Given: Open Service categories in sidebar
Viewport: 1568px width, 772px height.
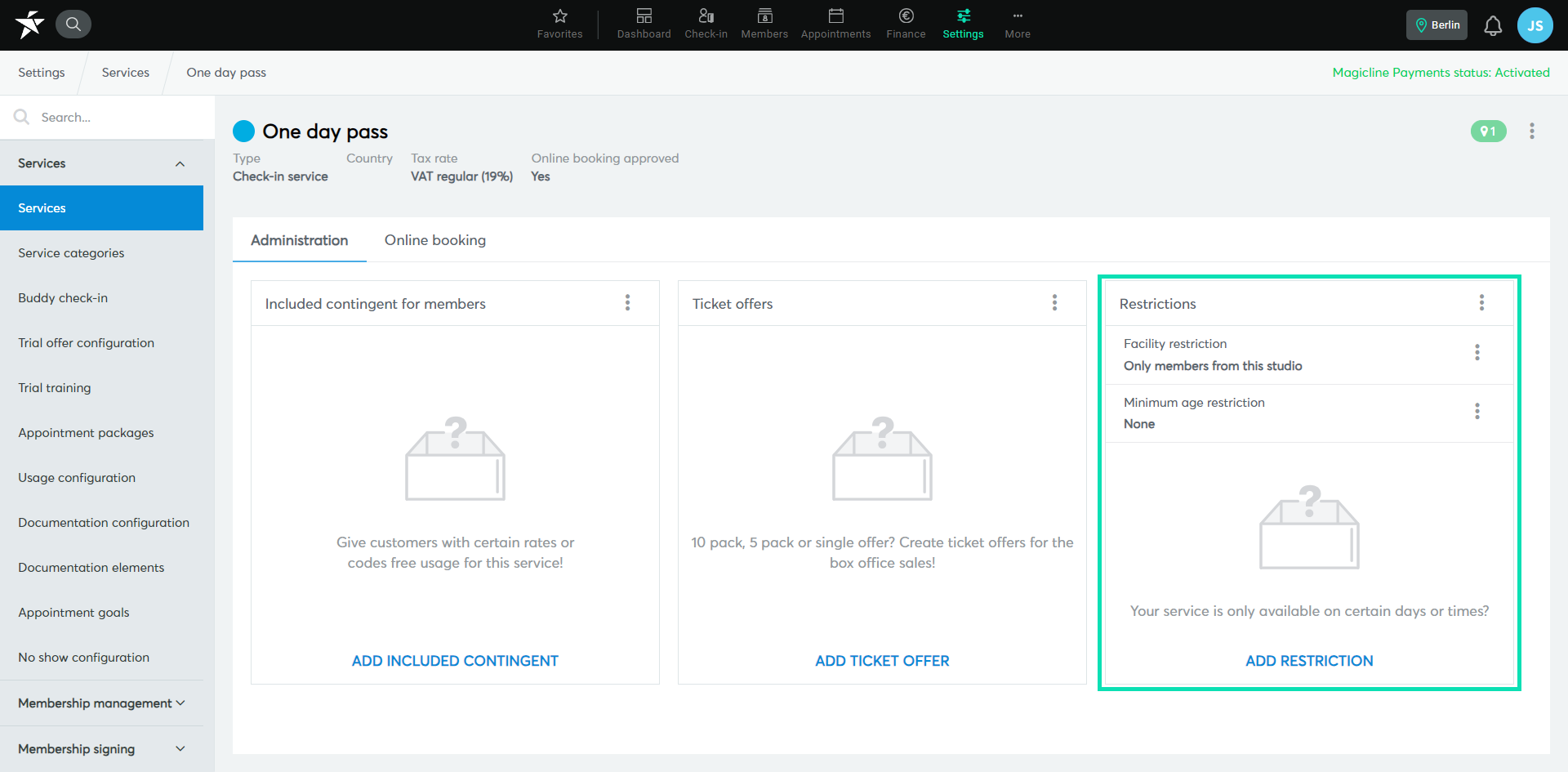Looking at the screenshot, I should coord(101,253).
